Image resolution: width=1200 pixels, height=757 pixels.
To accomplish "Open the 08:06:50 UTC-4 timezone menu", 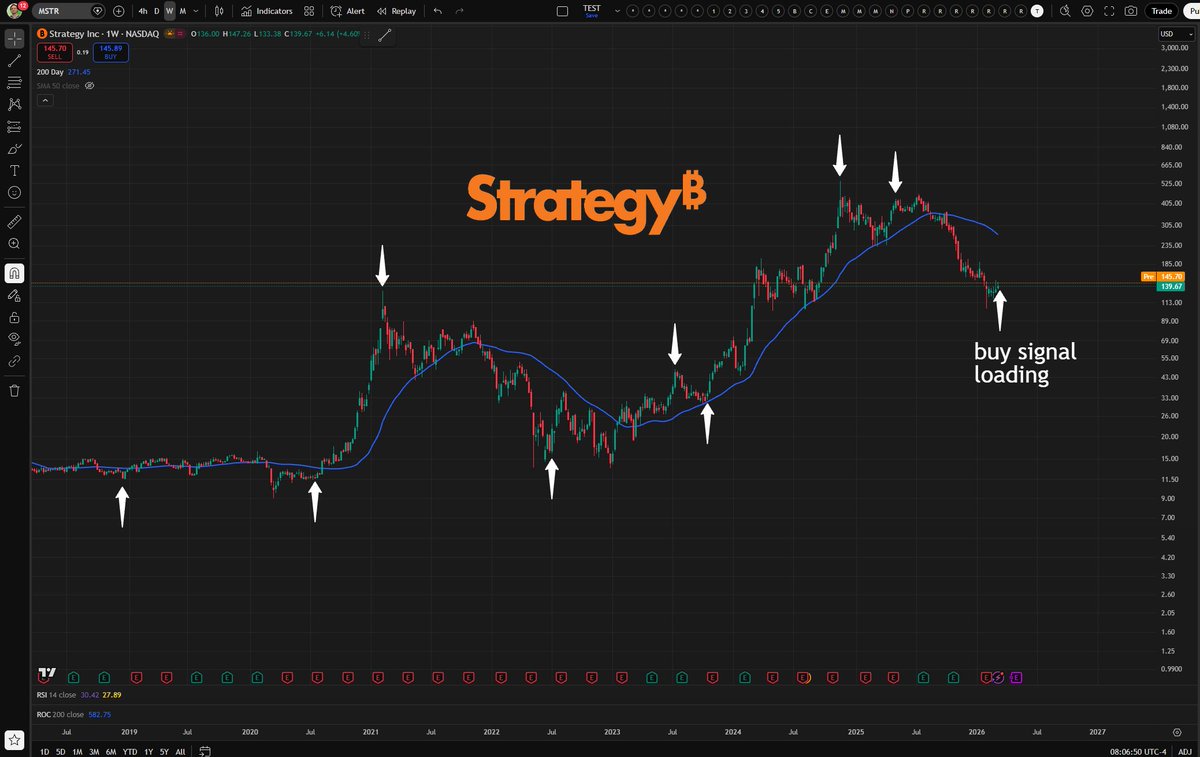I will (x=1138, y=751).
